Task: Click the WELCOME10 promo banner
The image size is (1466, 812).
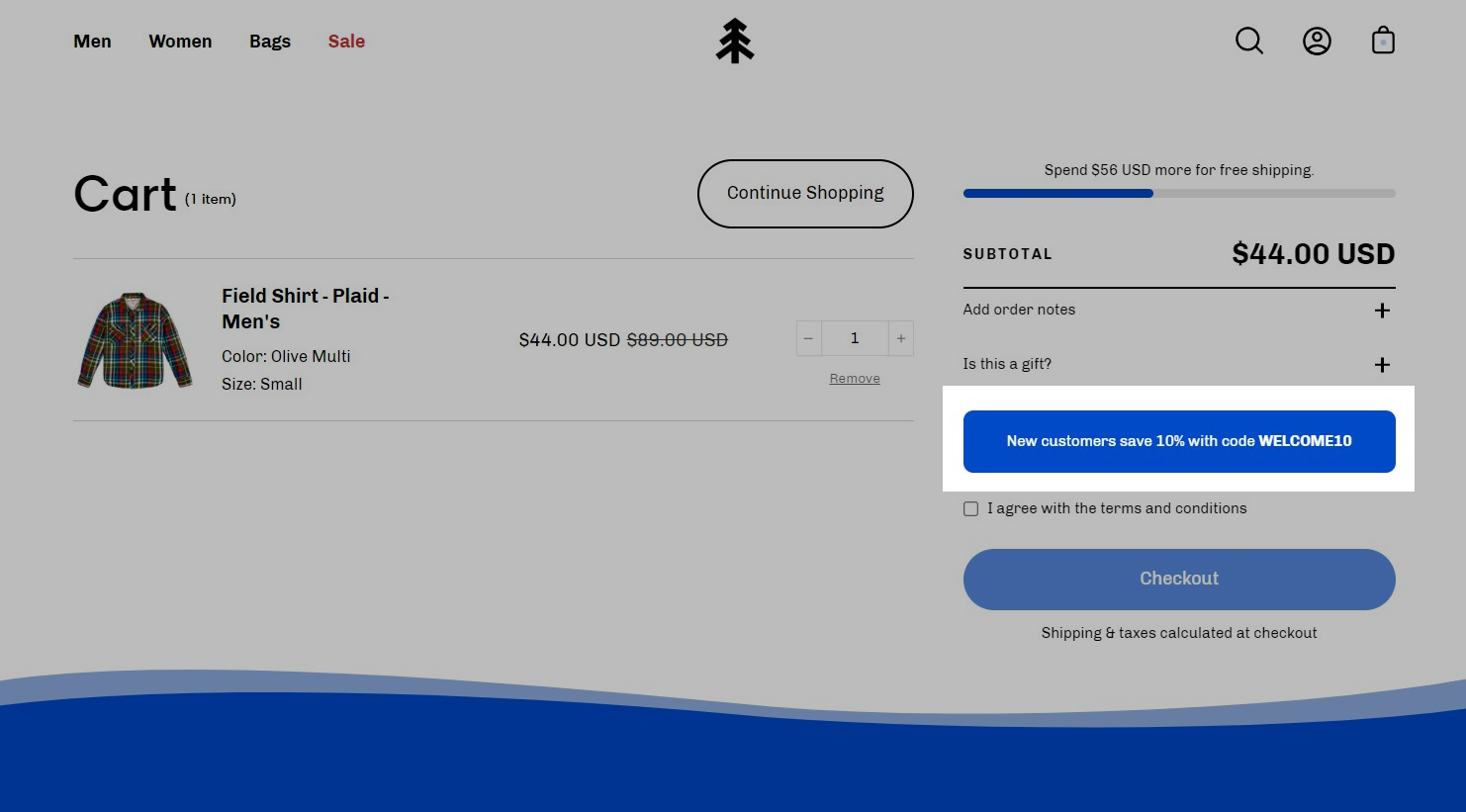Action: 1178,441
